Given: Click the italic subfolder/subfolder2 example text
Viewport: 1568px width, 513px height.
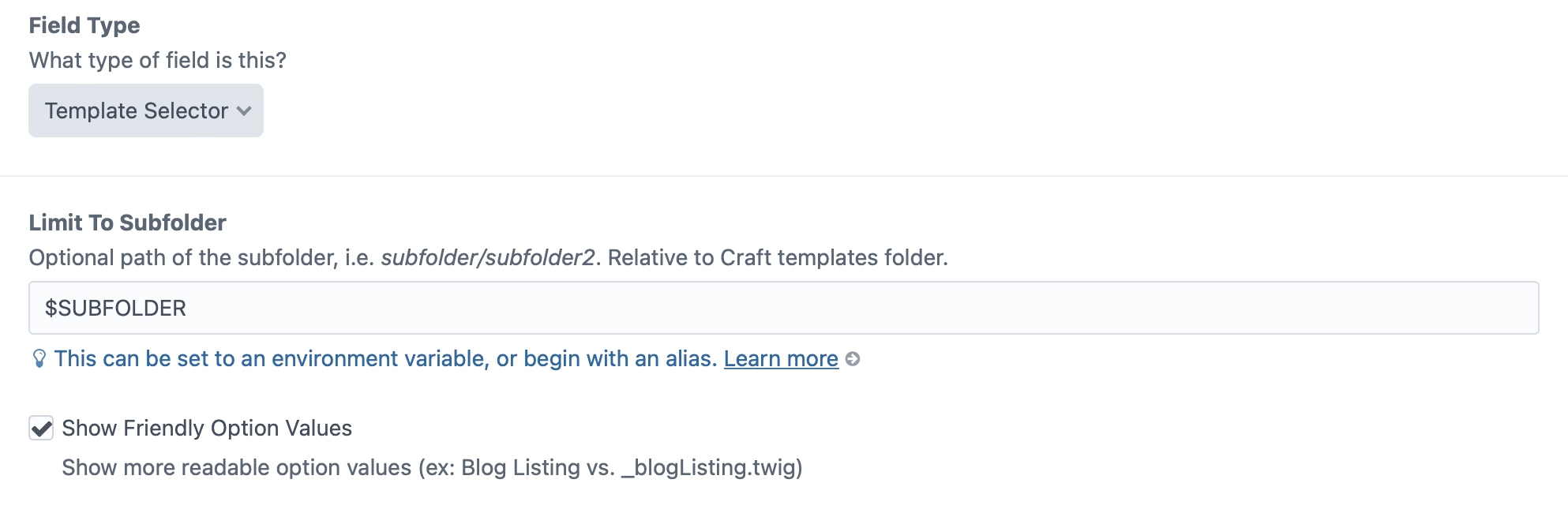Looking at the screenshot, I should (x=487, y=258).
